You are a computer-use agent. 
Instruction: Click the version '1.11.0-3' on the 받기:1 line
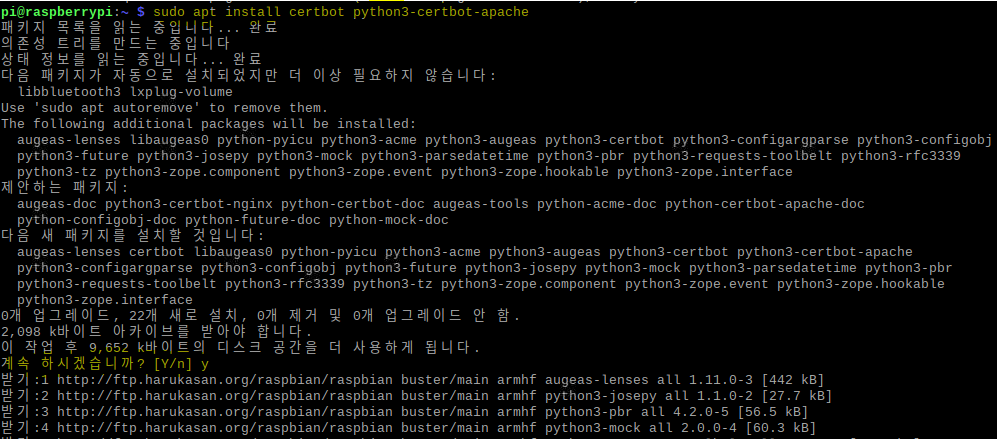[720, 380]
